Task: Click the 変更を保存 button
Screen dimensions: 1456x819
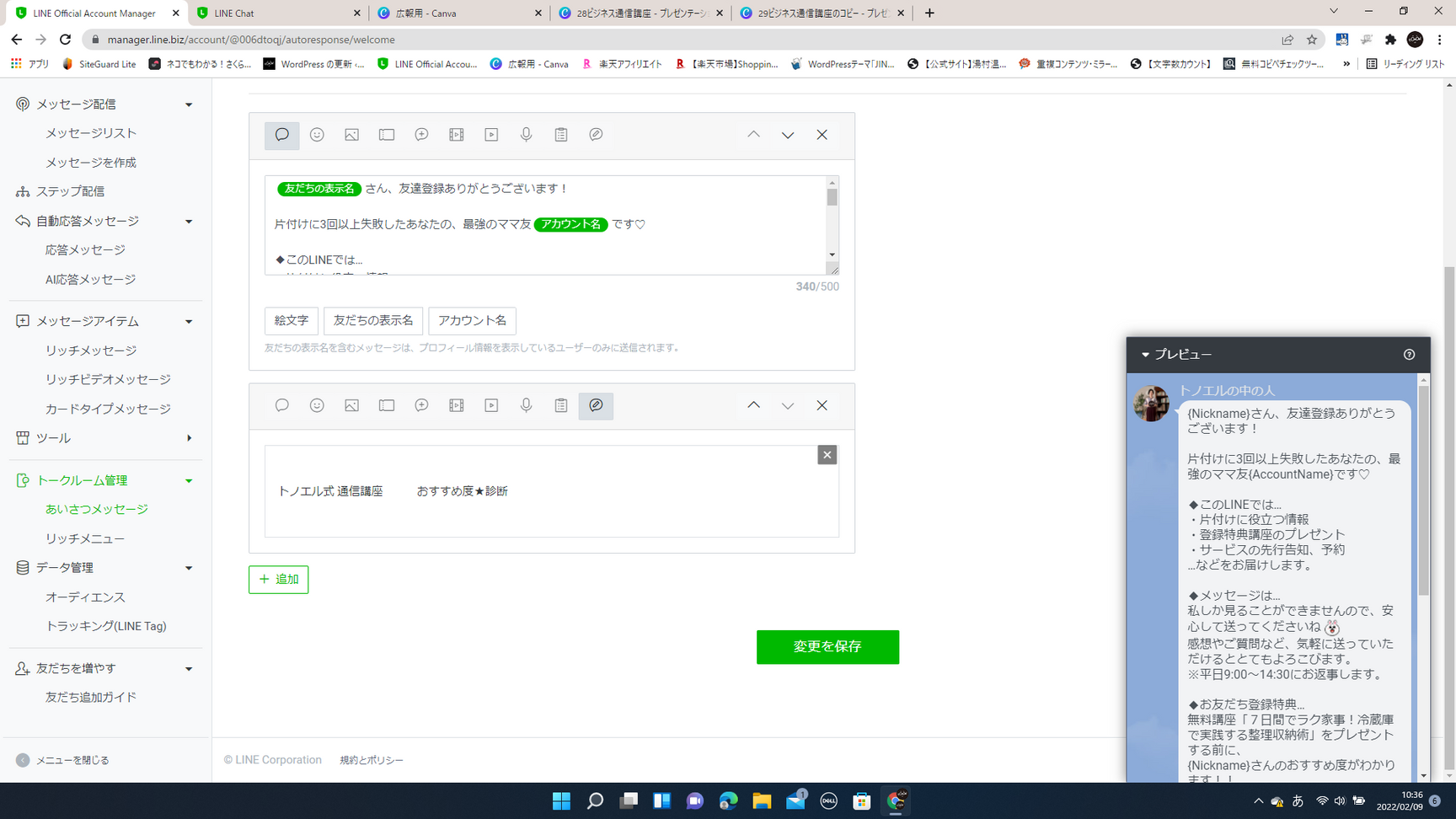Action: click(x=827, y=646)
